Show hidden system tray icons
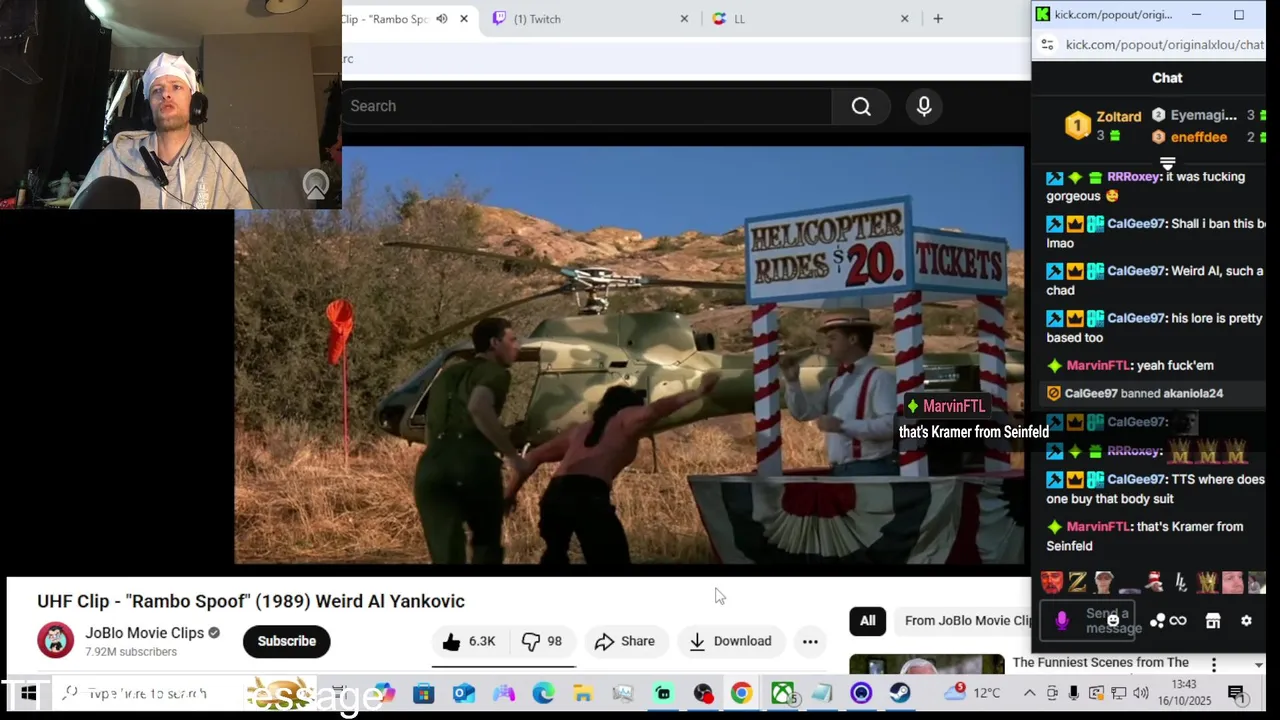The height and width of the screenshot is (720, 1280). (1029, 693)
